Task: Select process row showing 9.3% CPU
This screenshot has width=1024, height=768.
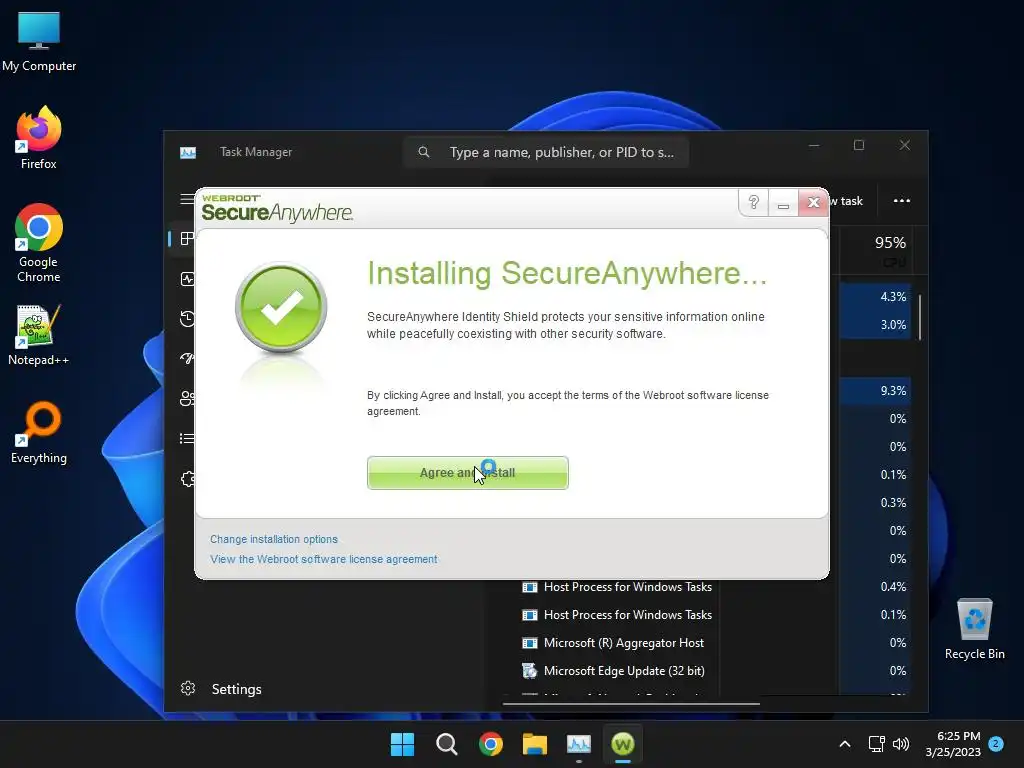Action: (x=875, y=391)
